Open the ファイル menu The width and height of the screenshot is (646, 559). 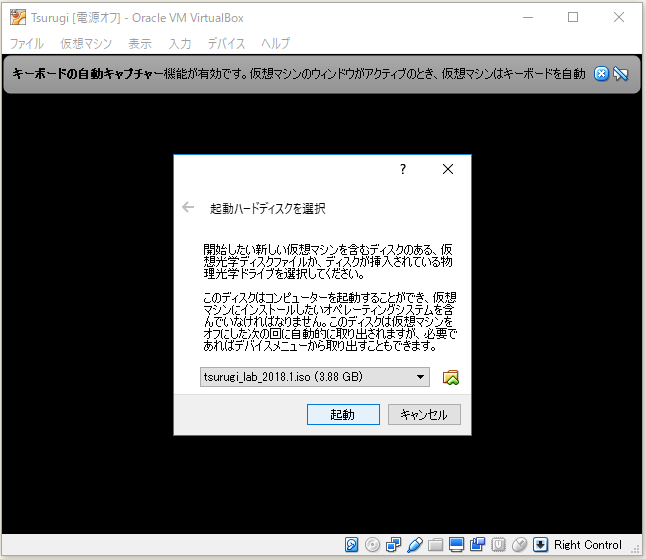(27, 43)
